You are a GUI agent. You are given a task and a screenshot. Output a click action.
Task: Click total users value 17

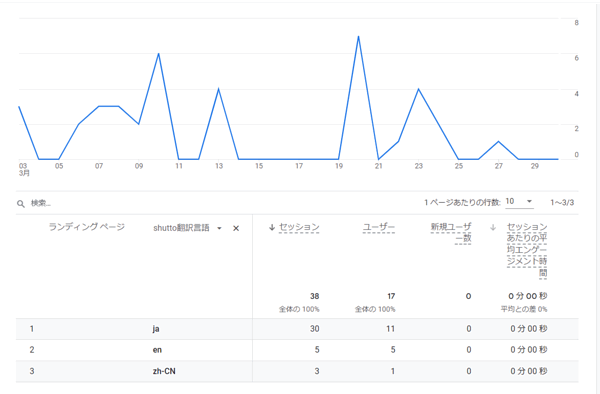[391, 296]
